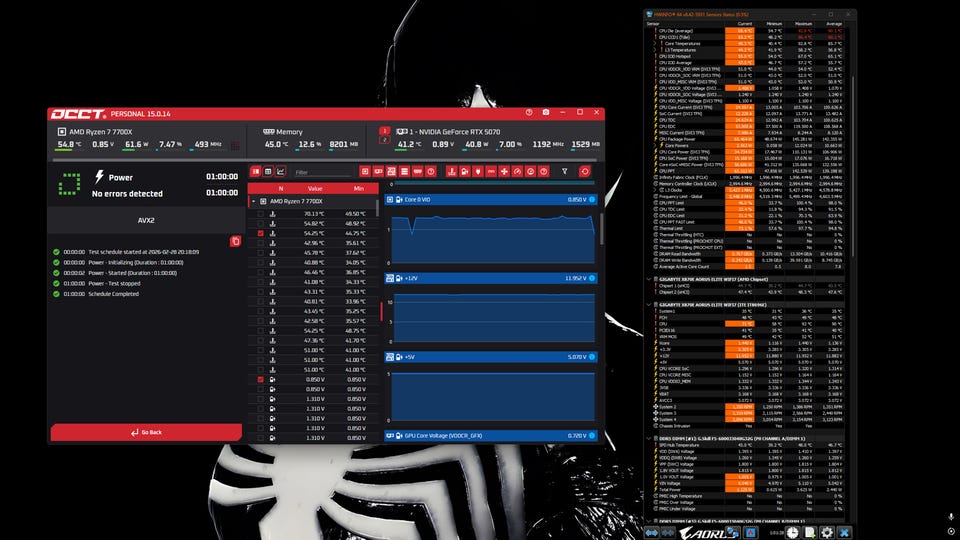Click the graph panel vertical scrollbar
Image resolution: width=960 pixels, height=540 pixels.
point(602,229)
